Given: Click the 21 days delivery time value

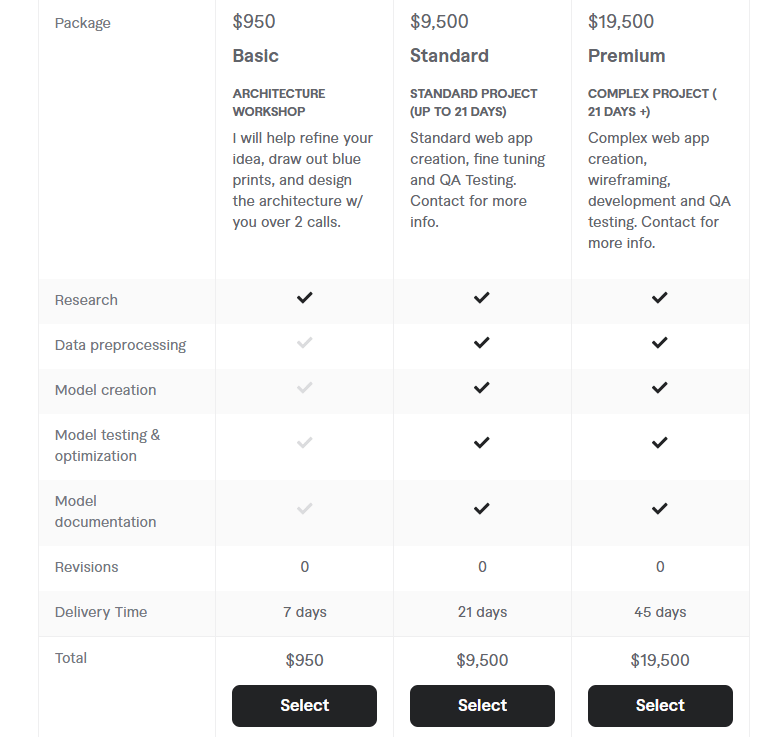Looking at the screenshot, I should pyautogui.click(x=482, y=612).
